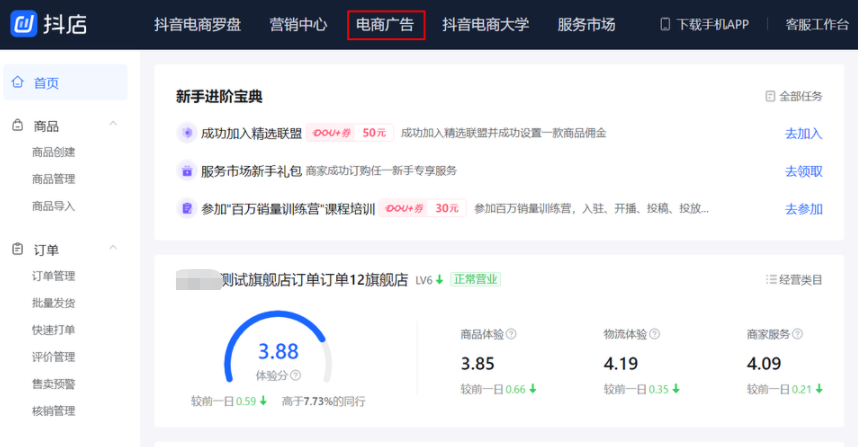Click the 百万销量训练营 course task icon

tap(187, 208)
